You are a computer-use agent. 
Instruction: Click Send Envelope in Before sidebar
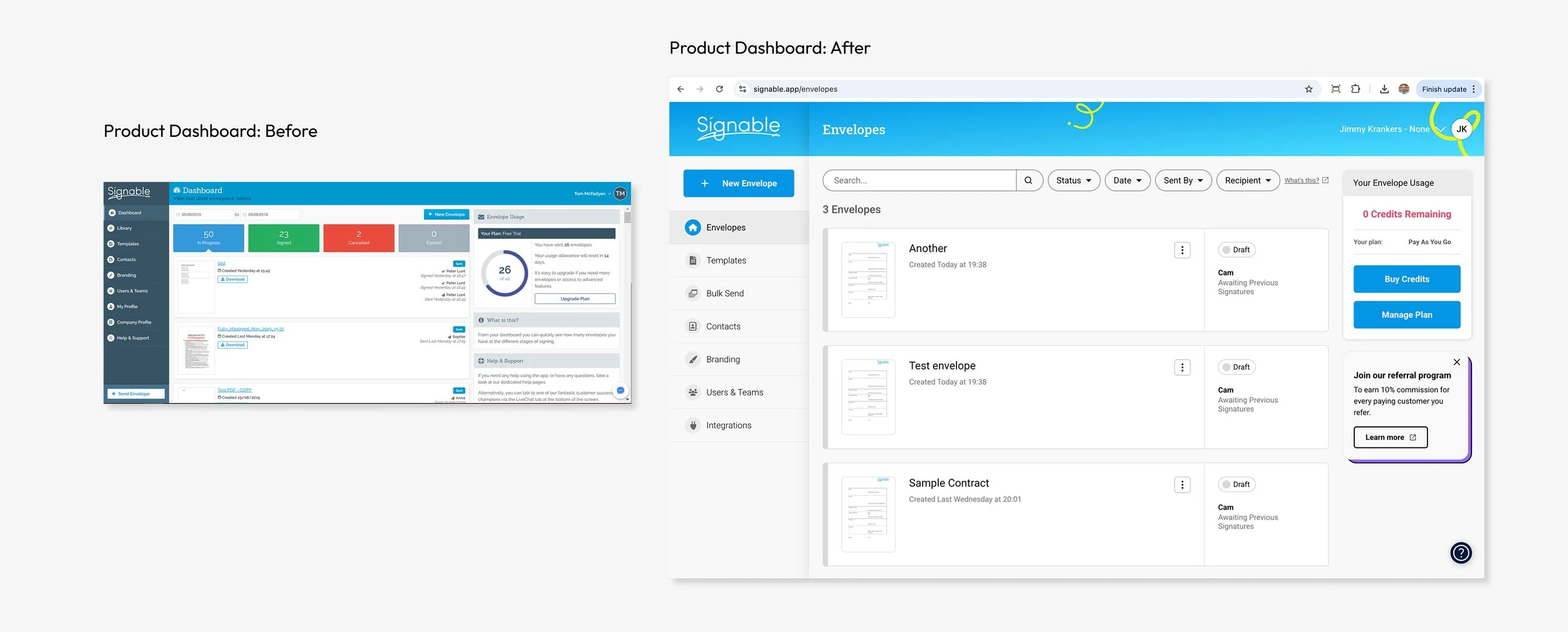tap(136, 394)
